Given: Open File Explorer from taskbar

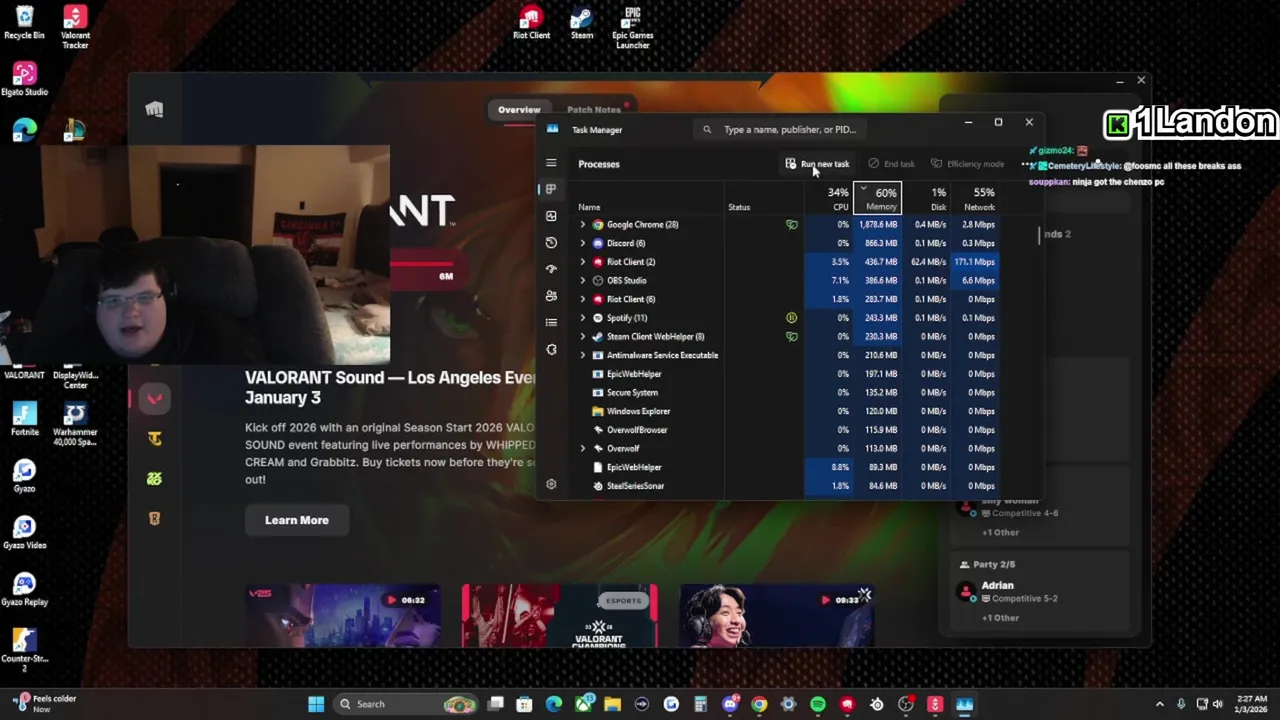Looking at the screenshot, I should tap(612, 704).
